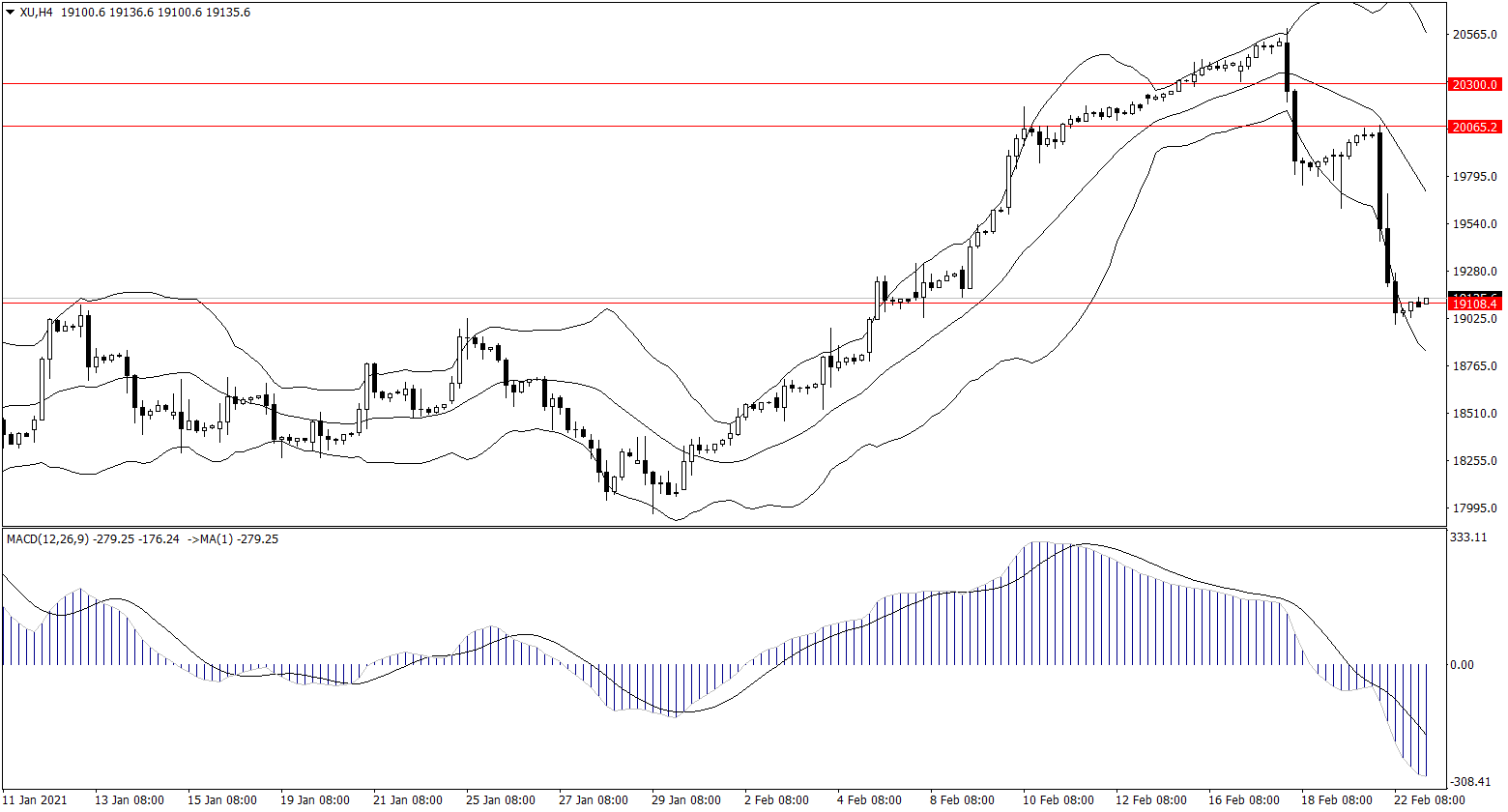Click the 2 Feb 08:00 time label
1508x812 pixels.
click(x=778, y=800)
